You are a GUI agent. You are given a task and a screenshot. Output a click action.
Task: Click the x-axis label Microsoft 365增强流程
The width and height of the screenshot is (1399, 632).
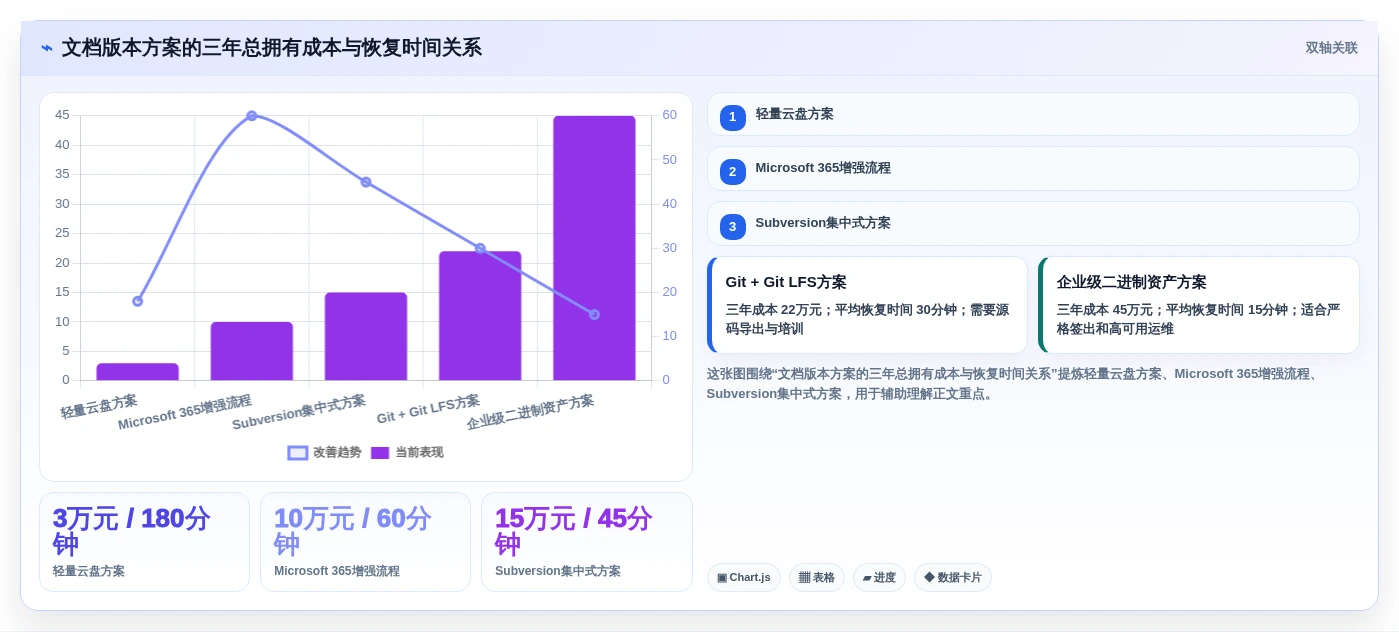click(x=185, y=412)
